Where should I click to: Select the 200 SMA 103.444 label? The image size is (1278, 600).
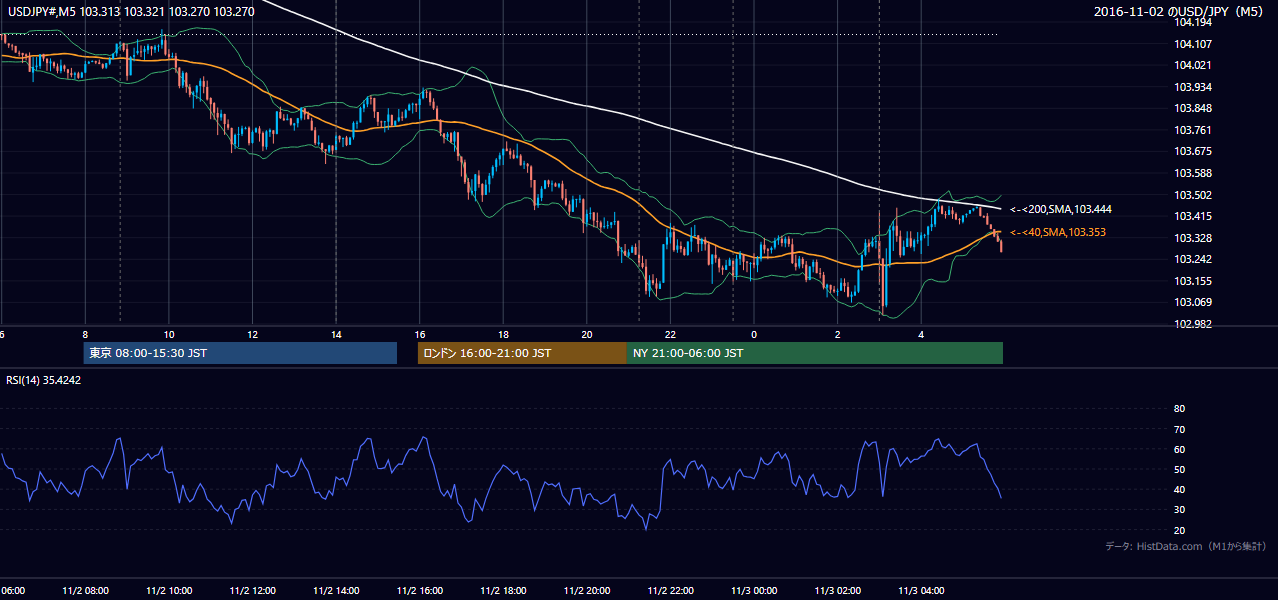[1061, 209]
